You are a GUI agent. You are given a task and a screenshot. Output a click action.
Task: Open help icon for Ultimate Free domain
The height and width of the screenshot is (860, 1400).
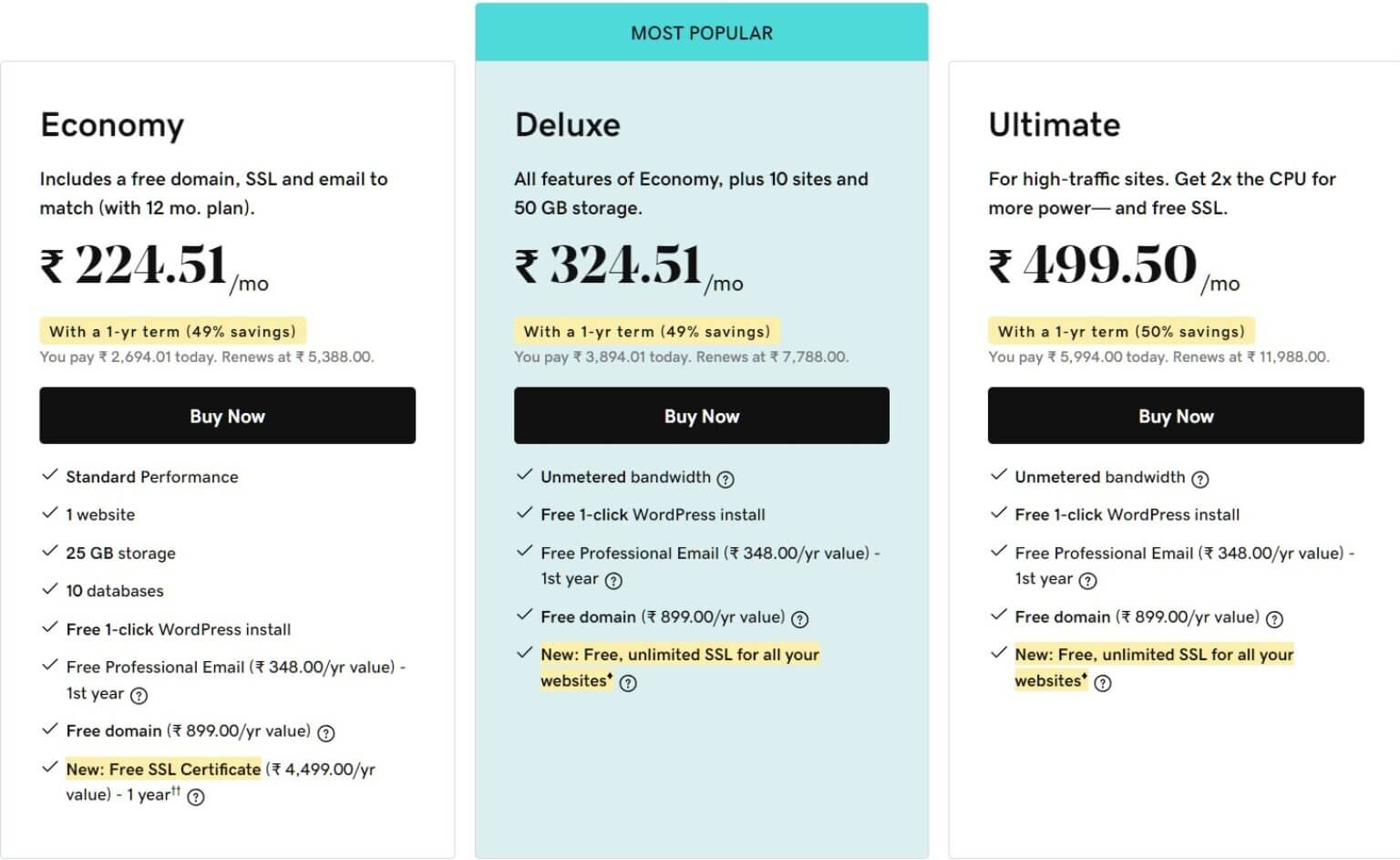click(1275, 619)
